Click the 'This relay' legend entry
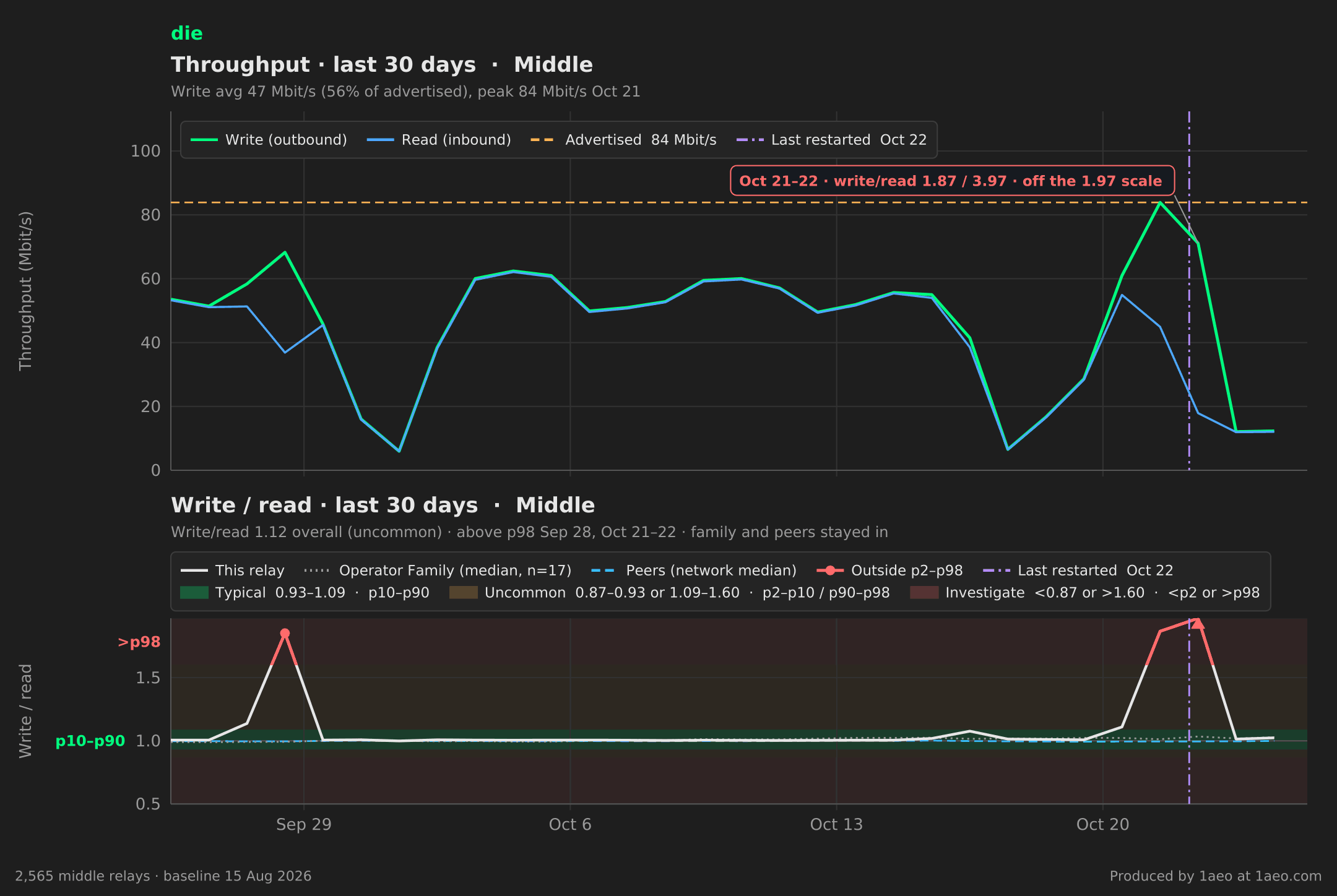1337x896 pixels. pos(232,571)
